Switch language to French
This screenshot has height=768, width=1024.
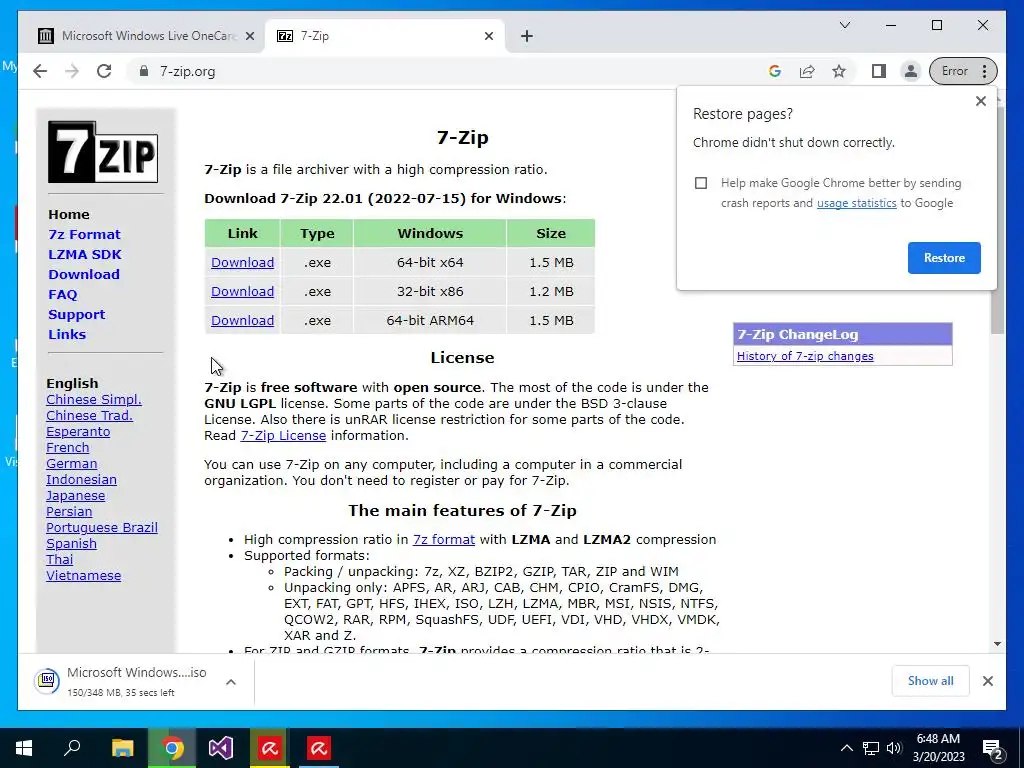click(x=67, y=447)
